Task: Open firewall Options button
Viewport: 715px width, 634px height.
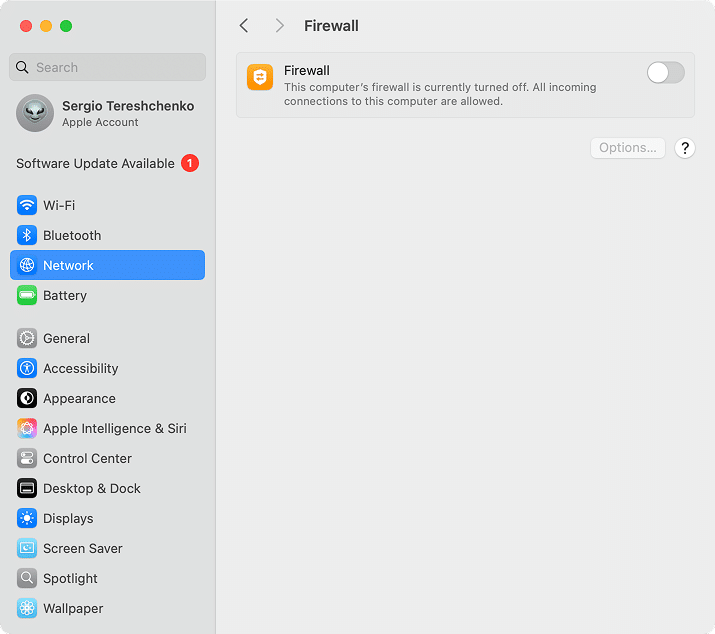Action: tap(627, 148)
